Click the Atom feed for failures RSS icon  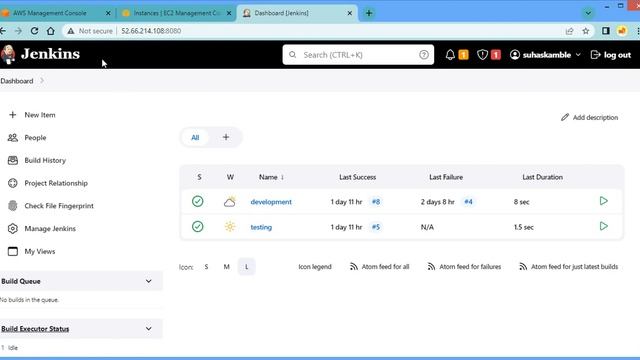pyautogui.click(x=431, y=267)
